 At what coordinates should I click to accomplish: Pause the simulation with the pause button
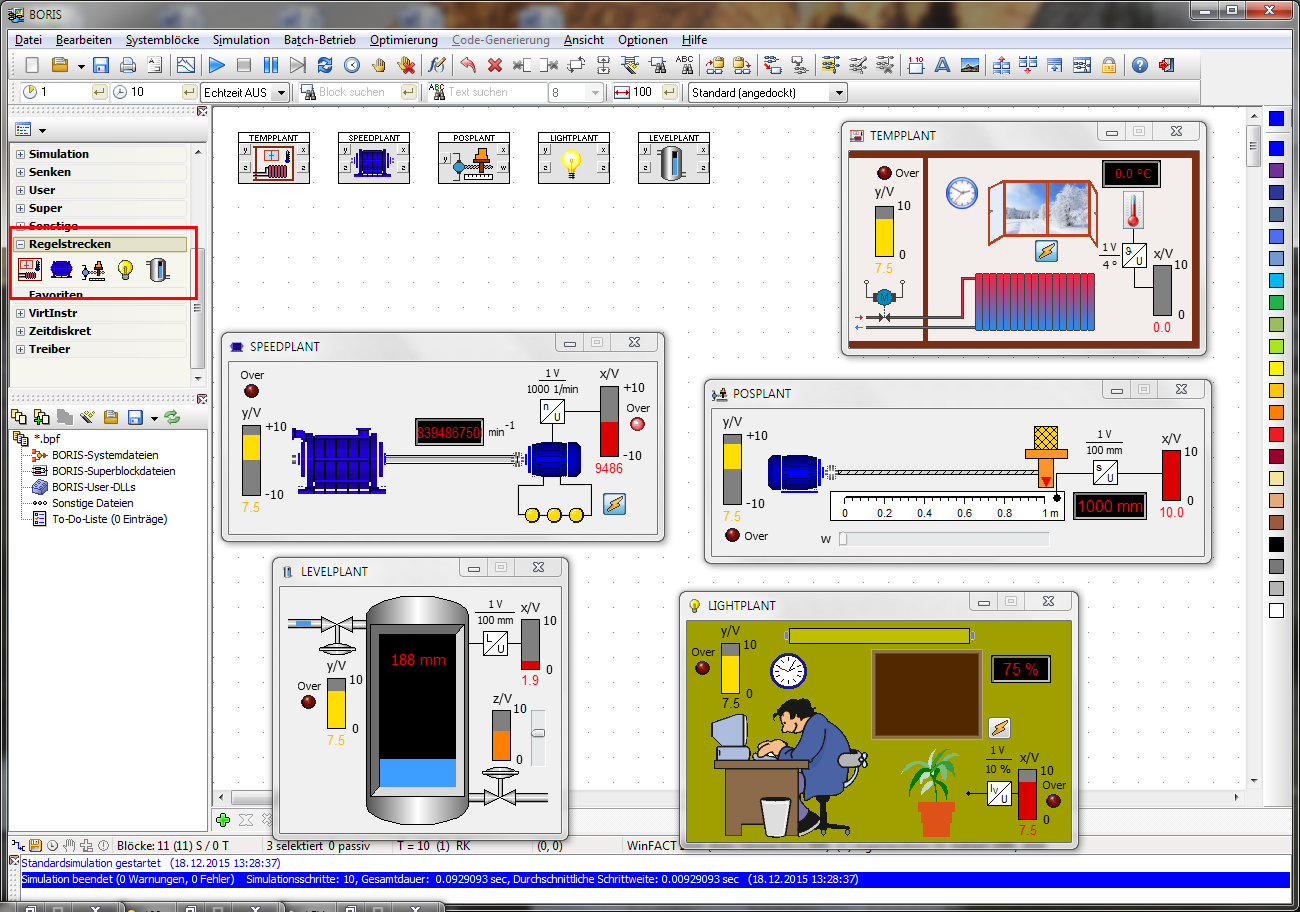271,65
